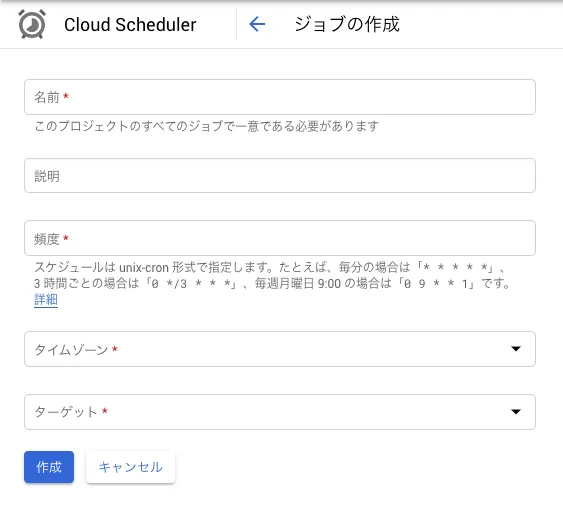Click the 頻度 frequency input field

point(280,238)
